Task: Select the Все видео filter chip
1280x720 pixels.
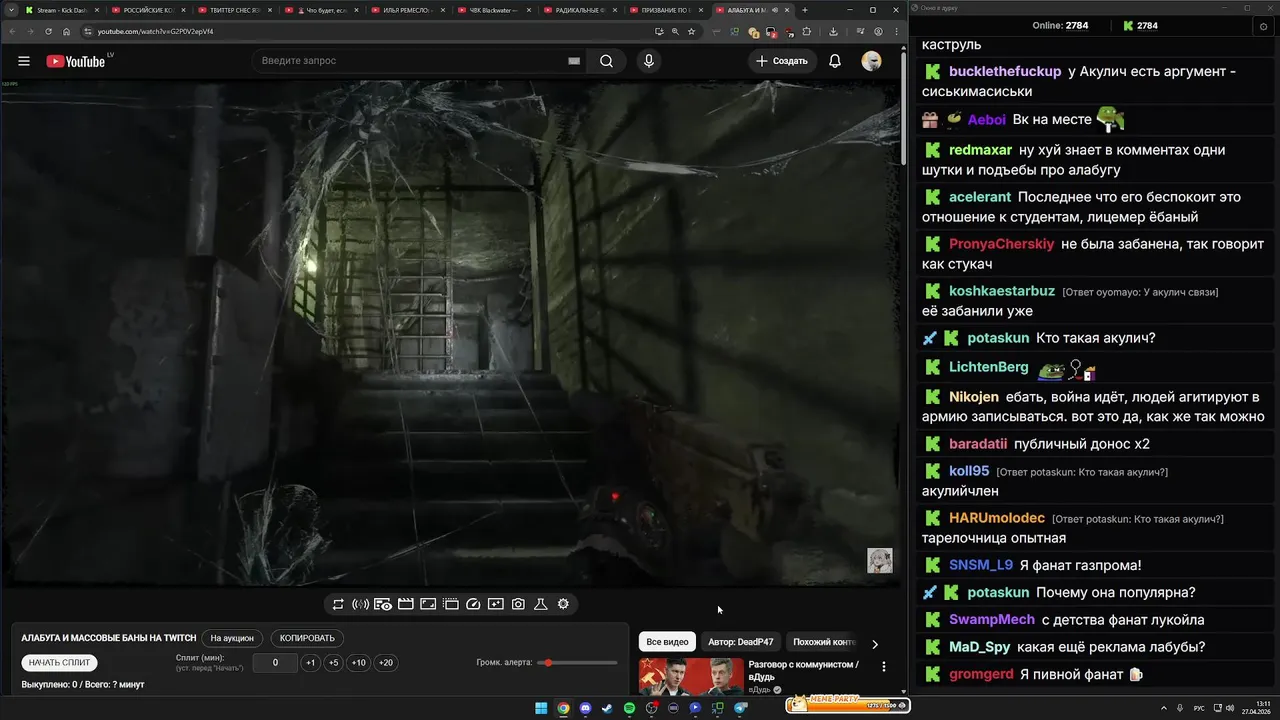Action: pyautogui.click(x=667, y=642)
